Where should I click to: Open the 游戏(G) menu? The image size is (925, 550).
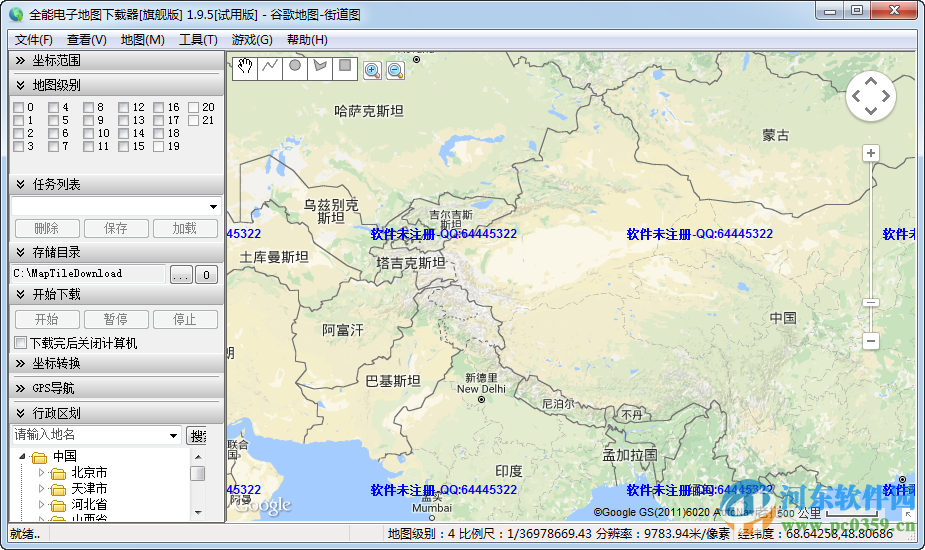[252, 40]
